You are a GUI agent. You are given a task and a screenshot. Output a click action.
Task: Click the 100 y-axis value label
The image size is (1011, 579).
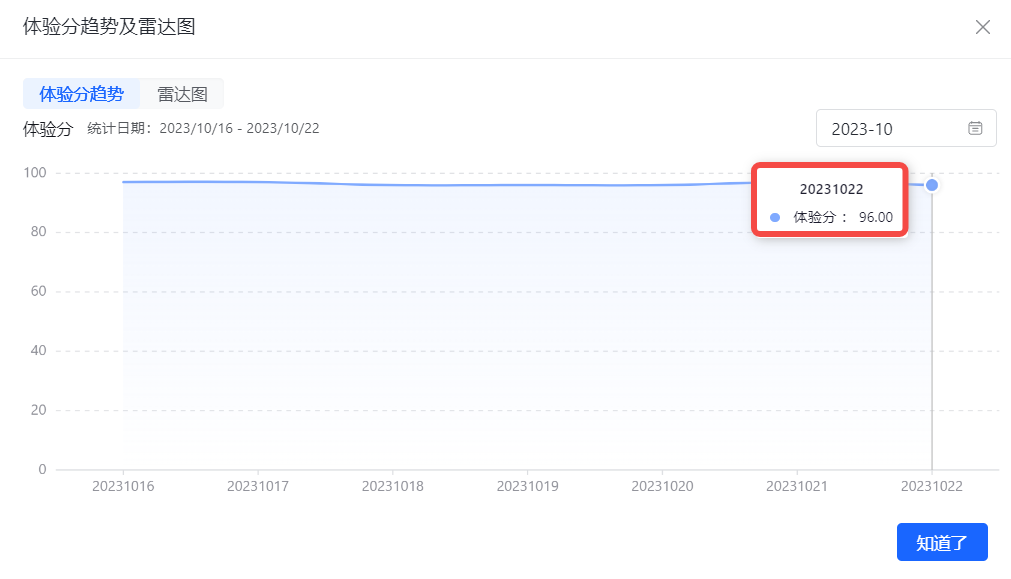35,173
